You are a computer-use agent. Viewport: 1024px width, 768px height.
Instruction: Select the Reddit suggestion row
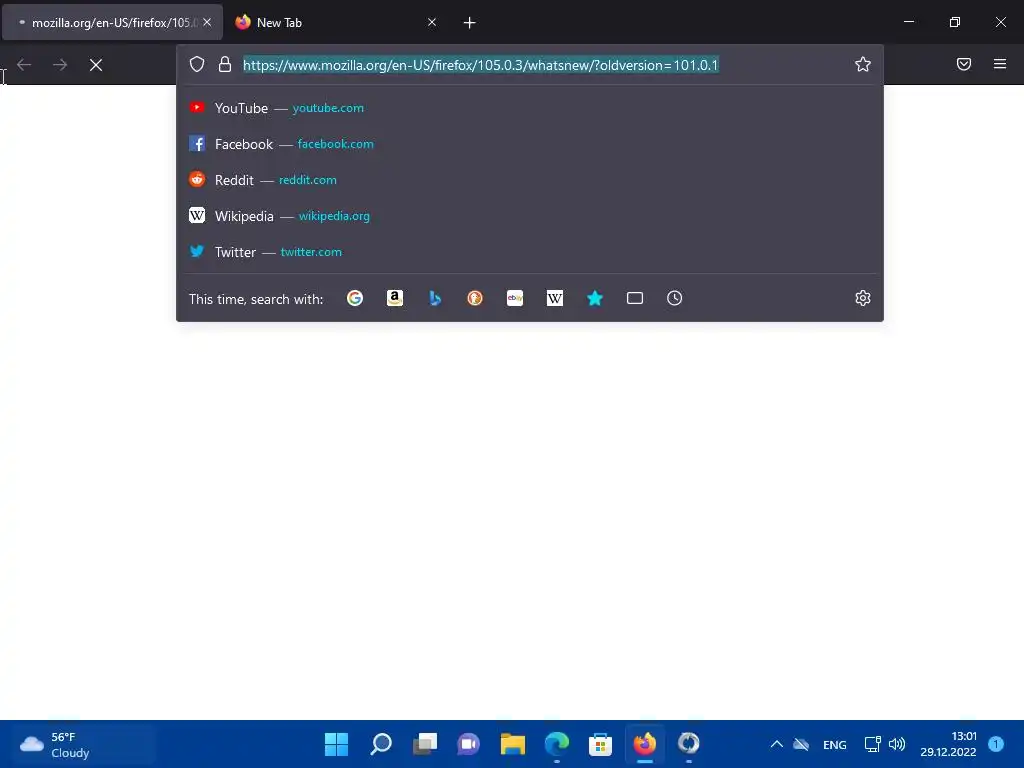click(530, 180)
